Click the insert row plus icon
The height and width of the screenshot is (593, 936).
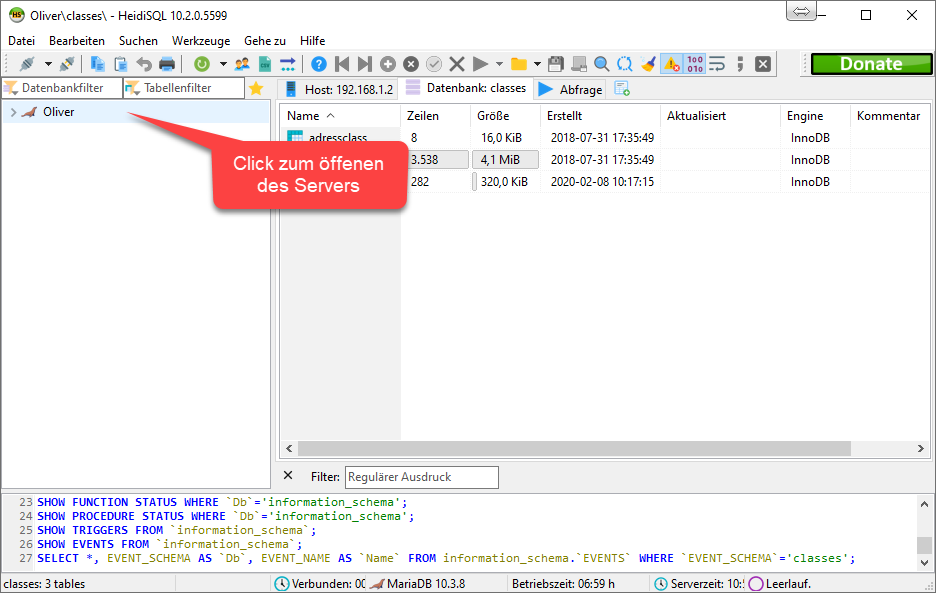pyautogui.click(x=388, y=64)
